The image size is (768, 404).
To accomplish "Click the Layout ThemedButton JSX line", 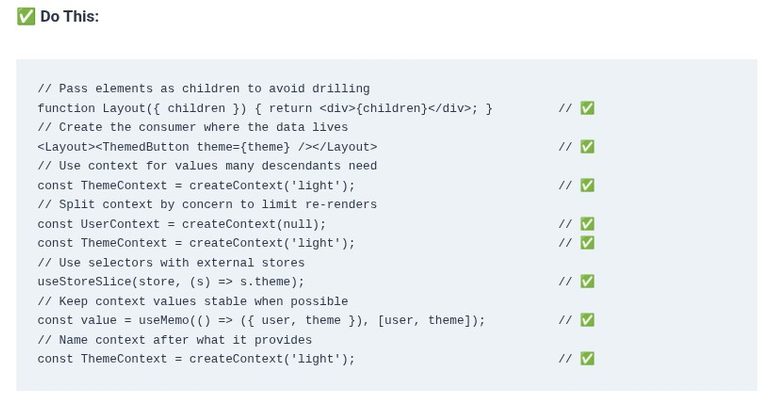I will (207, 147).
